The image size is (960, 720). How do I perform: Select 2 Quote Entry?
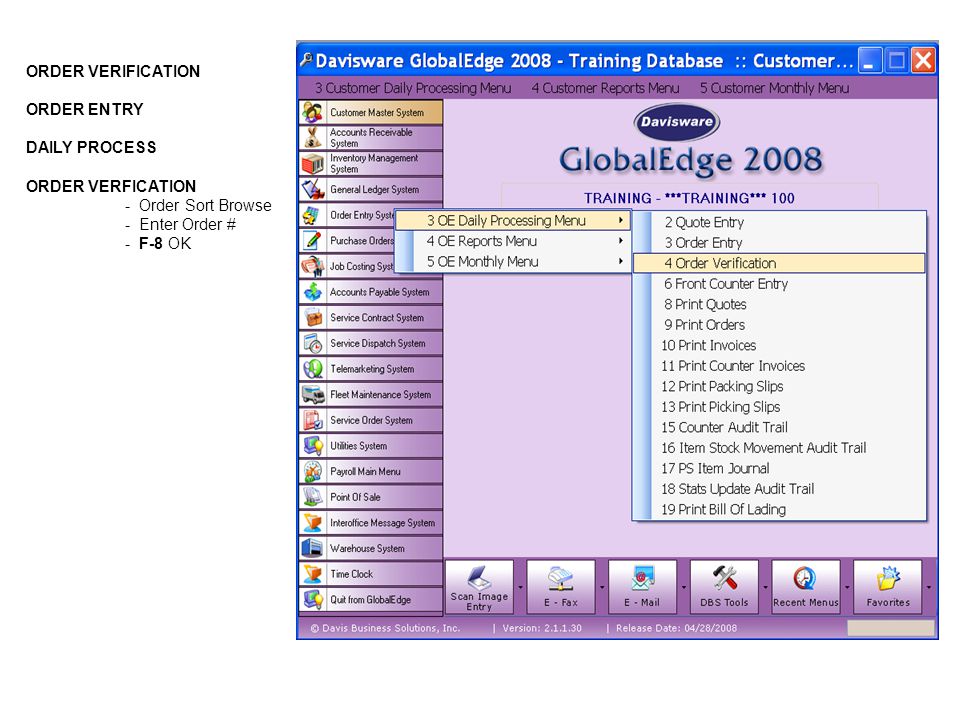pos(779,222)
